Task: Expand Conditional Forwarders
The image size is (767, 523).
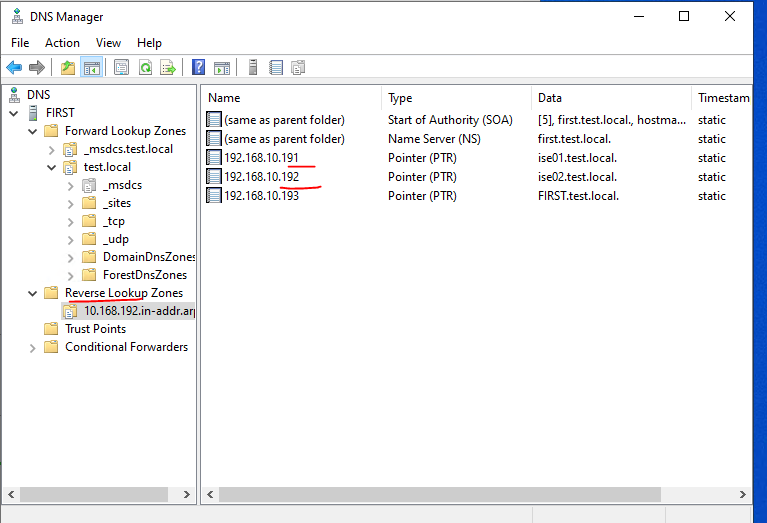Action: click(32, 348)
